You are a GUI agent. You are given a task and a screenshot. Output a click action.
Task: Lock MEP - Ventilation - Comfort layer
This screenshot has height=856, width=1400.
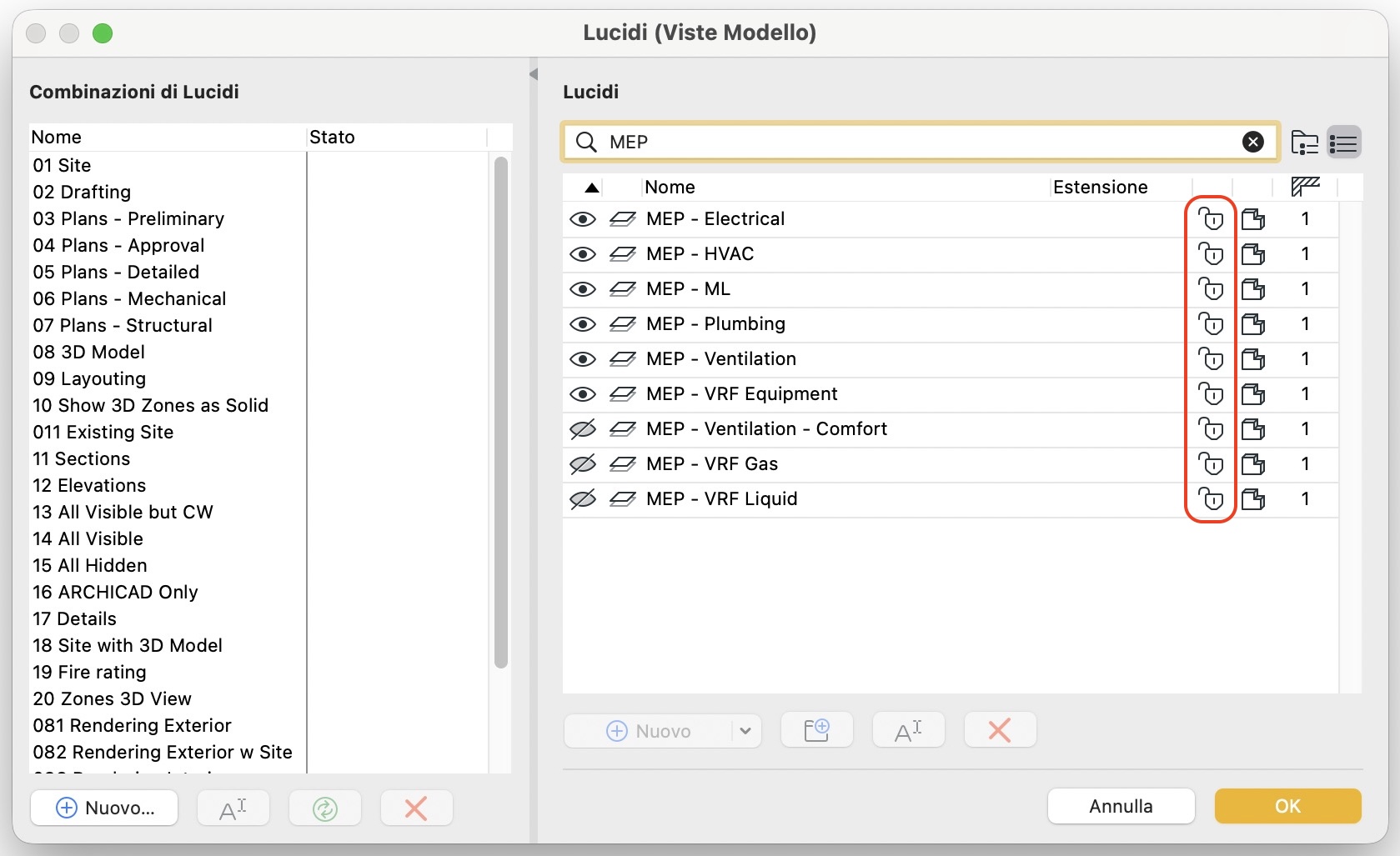point(1210,429)
